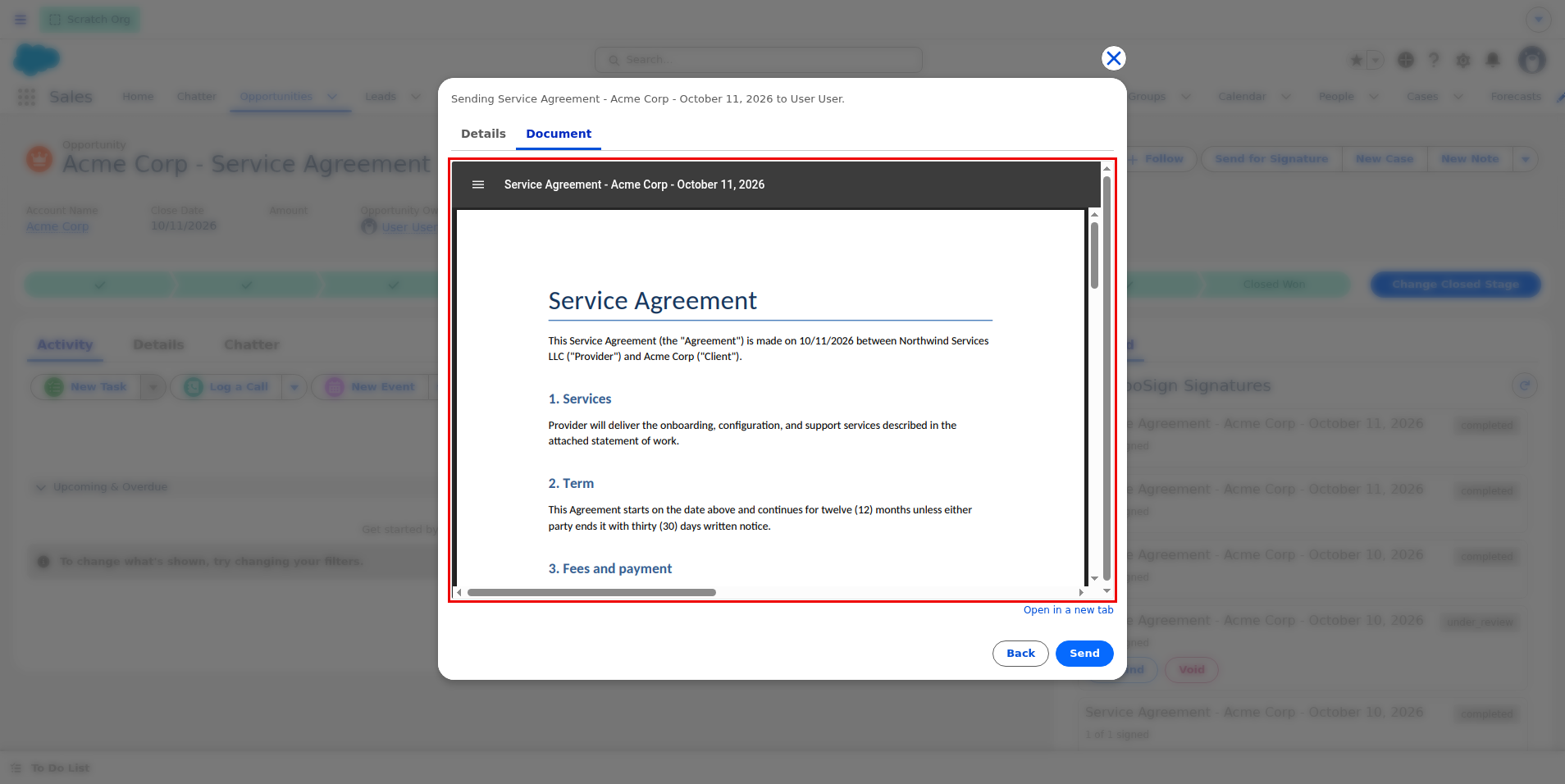Open the document in a new tab
1565x784 pixels.
pyautogui.click(x=1069, y=610)
